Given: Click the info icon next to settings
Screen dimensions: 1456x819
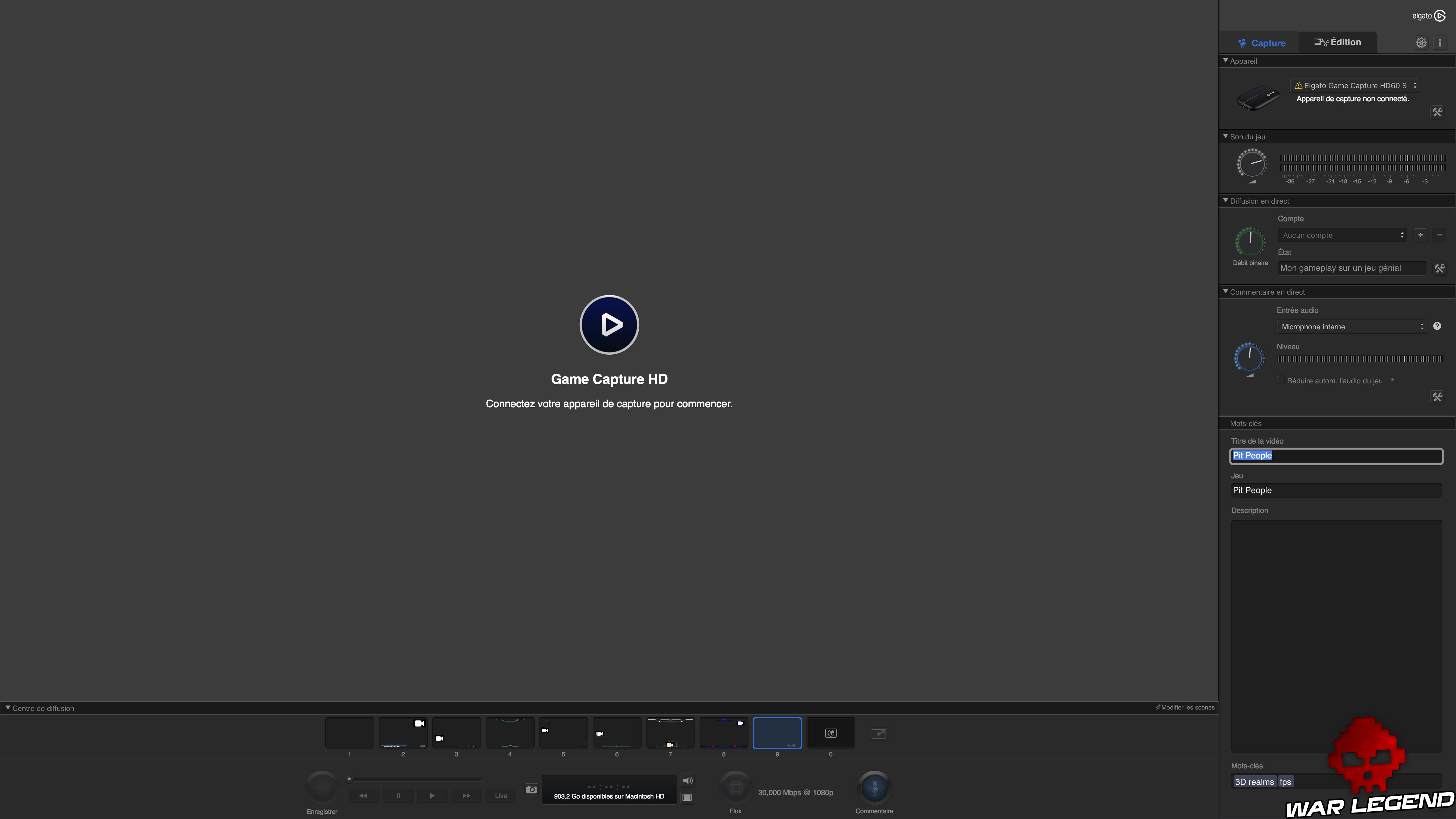Looking at the screenshot, I should 1440,42.
